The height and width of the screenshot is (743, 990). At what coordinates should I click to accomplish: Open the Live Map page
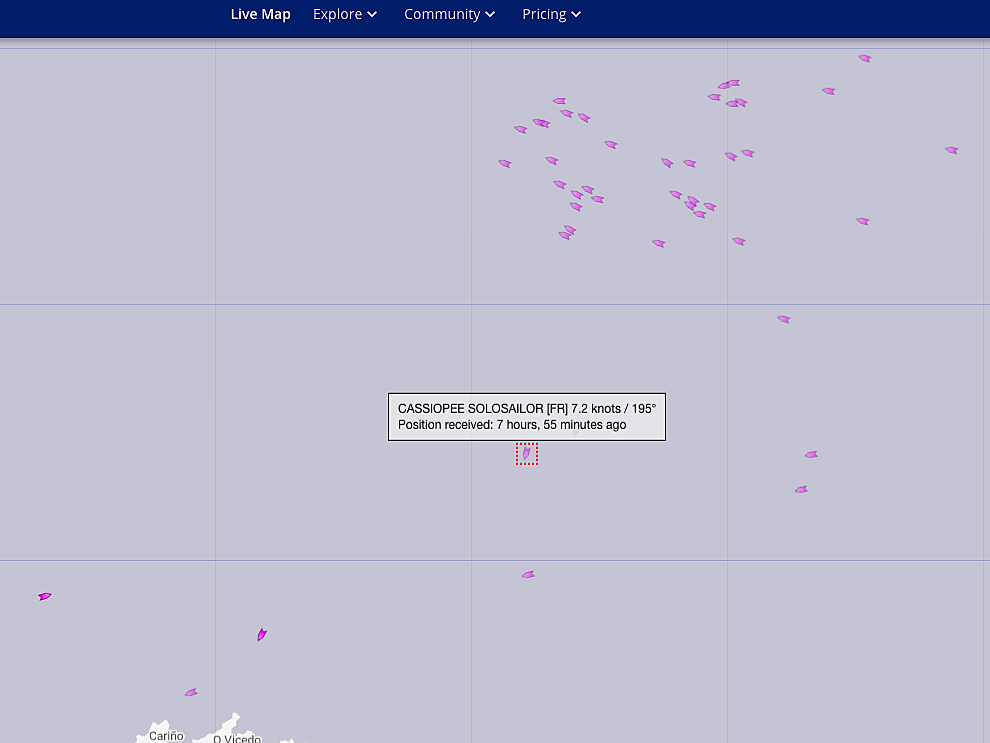pyautogui.click(x=260, y=14)
